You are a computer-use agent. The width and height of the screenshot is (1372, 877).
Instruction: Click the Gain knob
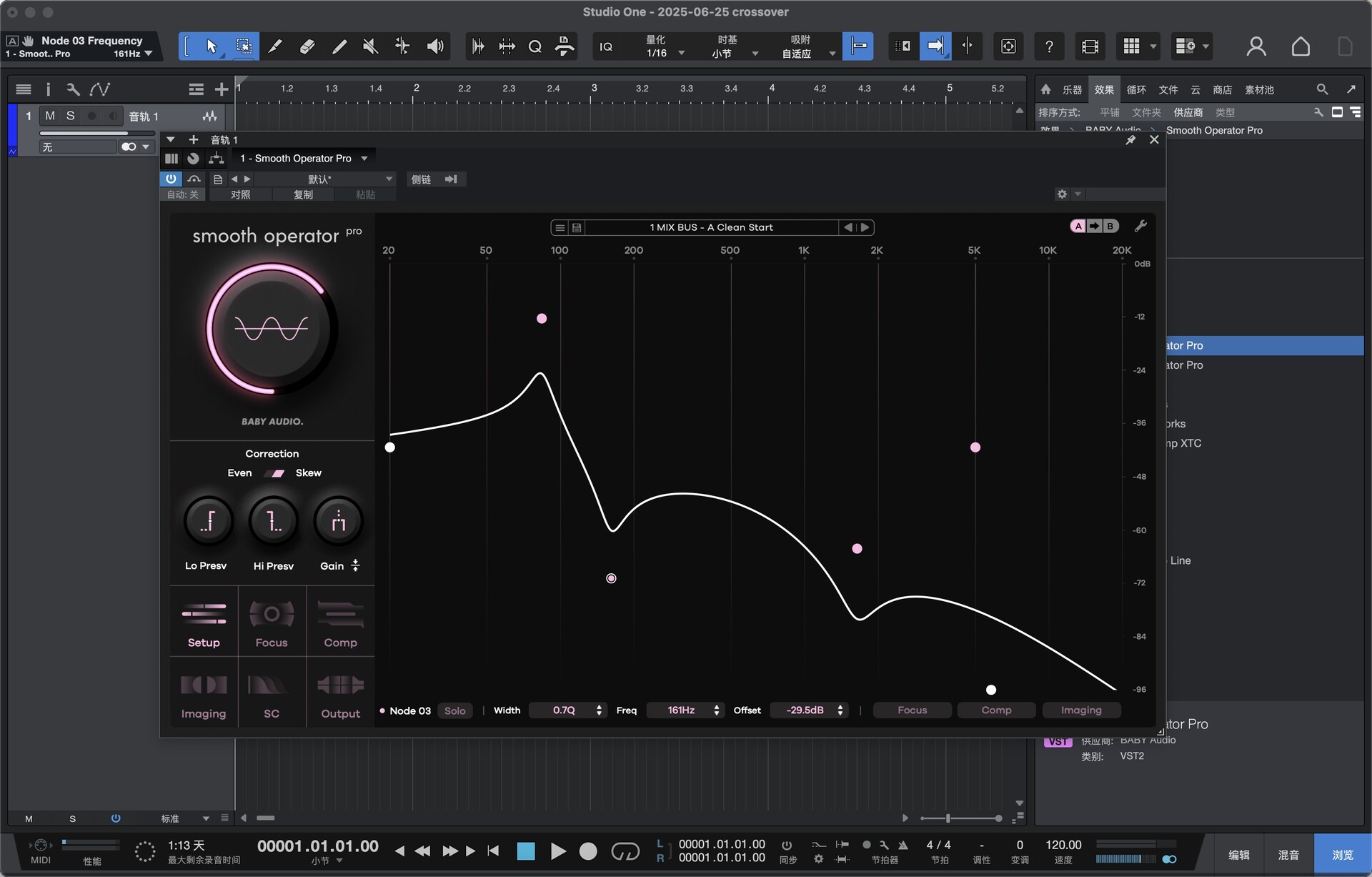(x=339, y=521)
